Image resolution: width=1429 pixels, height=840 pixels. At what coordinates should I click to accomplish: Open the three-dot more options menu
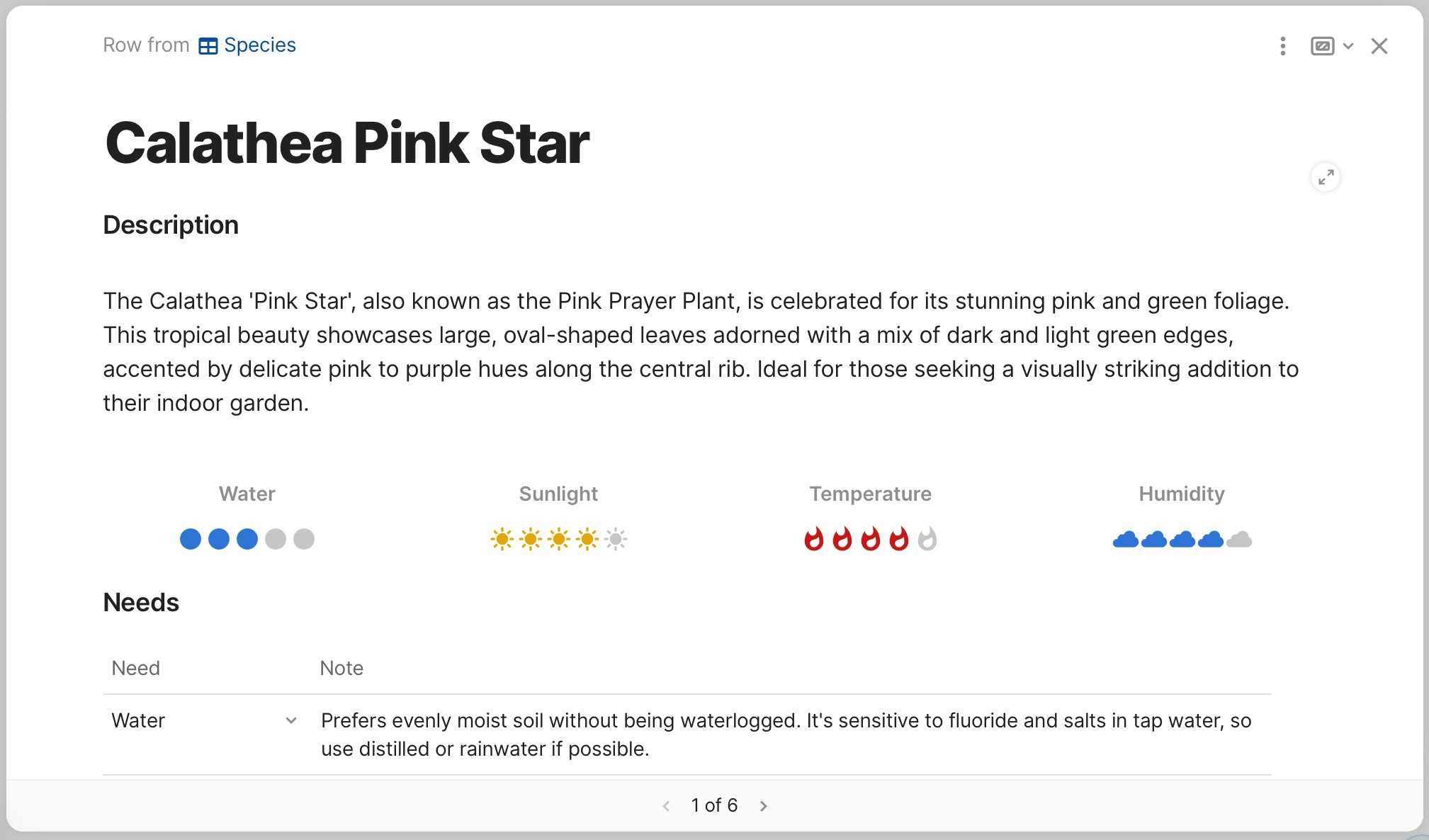tap(1282, 46)
